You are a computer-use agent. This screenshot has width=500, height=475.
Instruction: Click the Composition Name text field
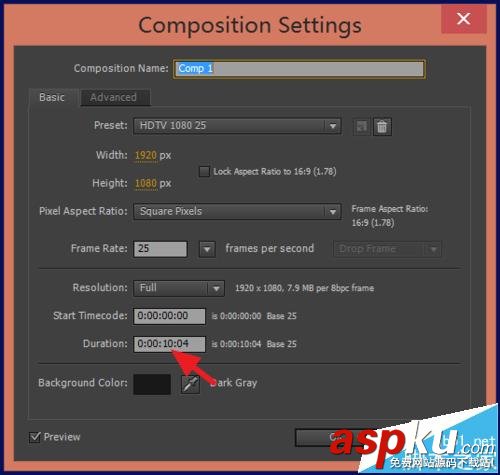(299, 69)
